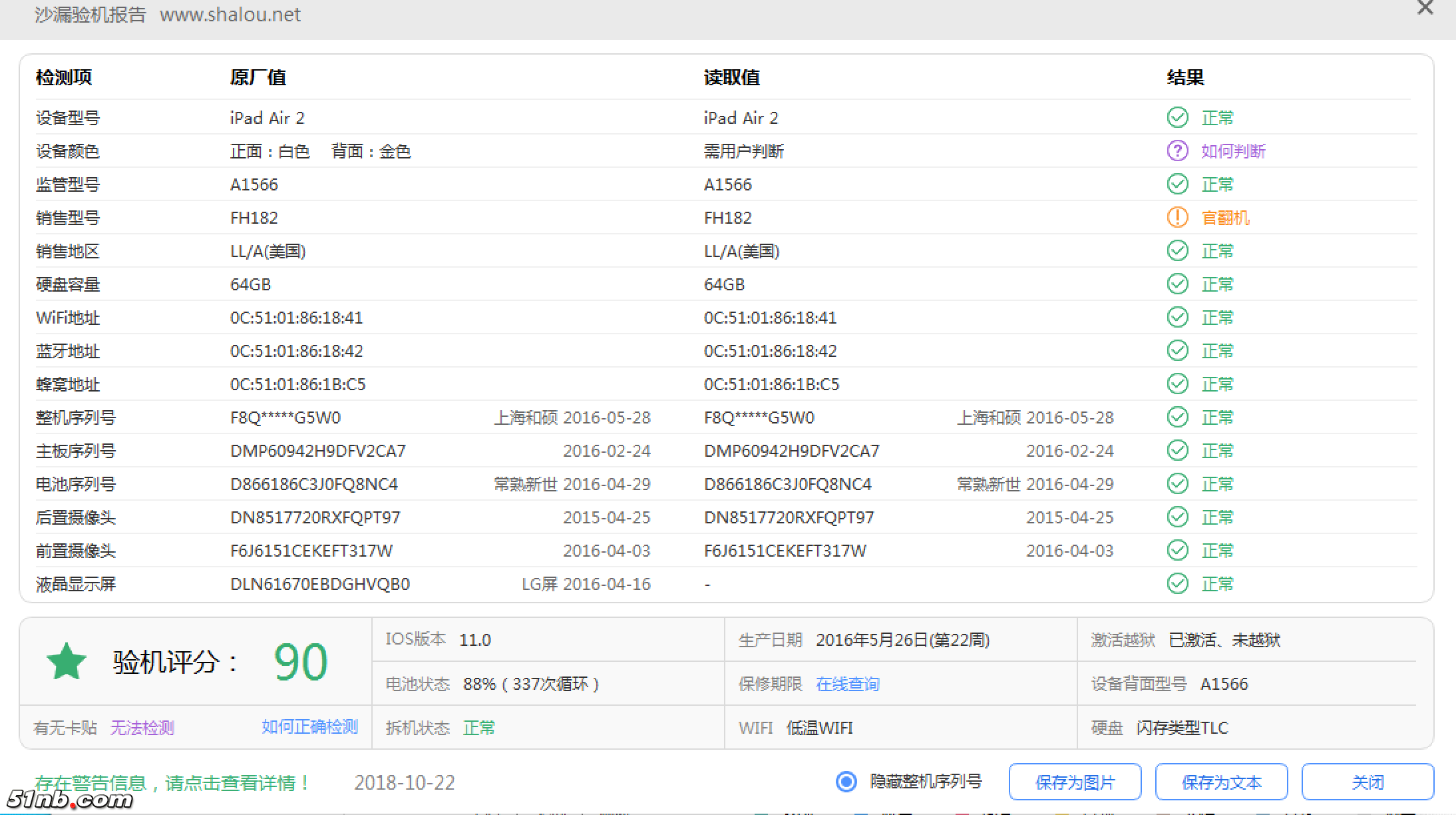View warning details via 存在警告信息 text

172,782
